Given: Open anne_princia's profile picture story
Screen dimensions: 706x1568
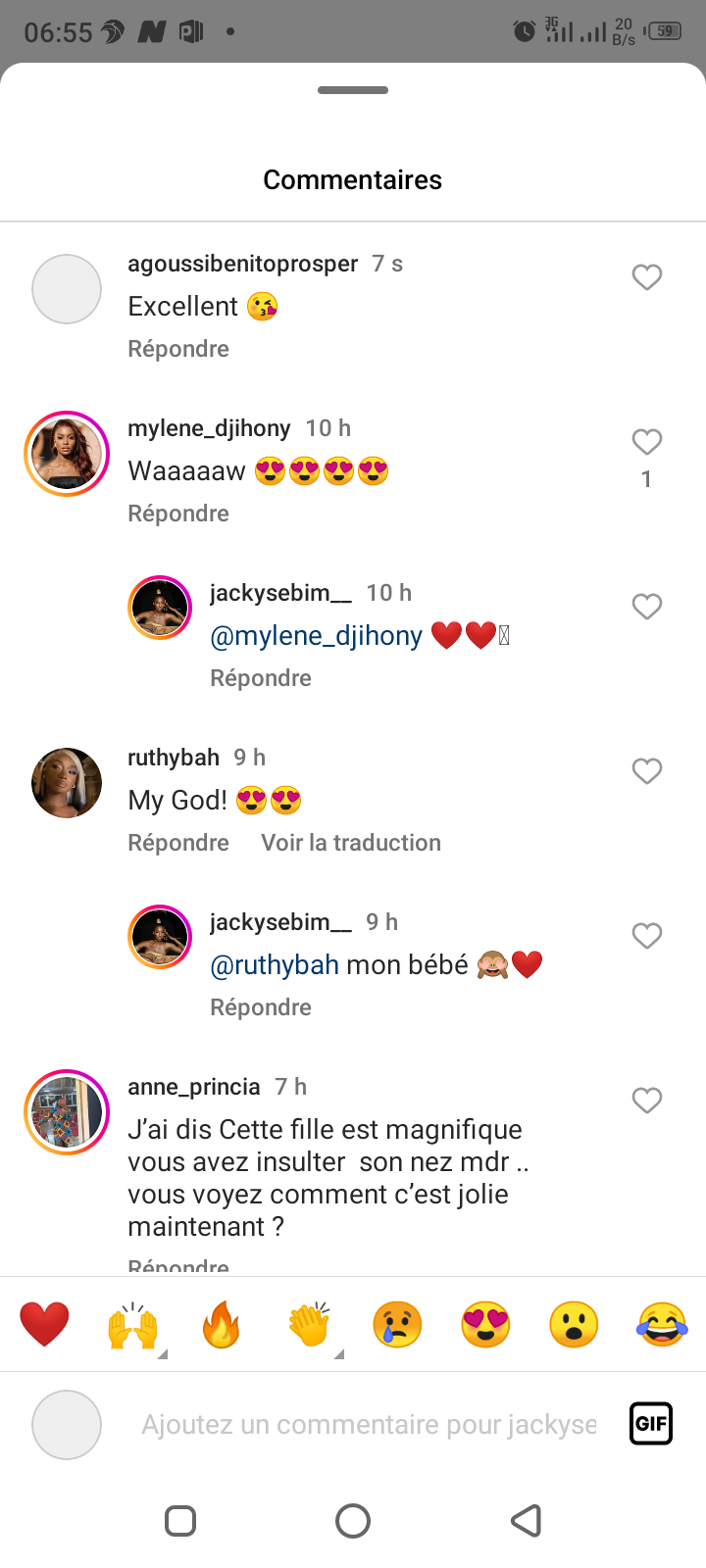Looking at the screenshot, I should click(67, 1112).
